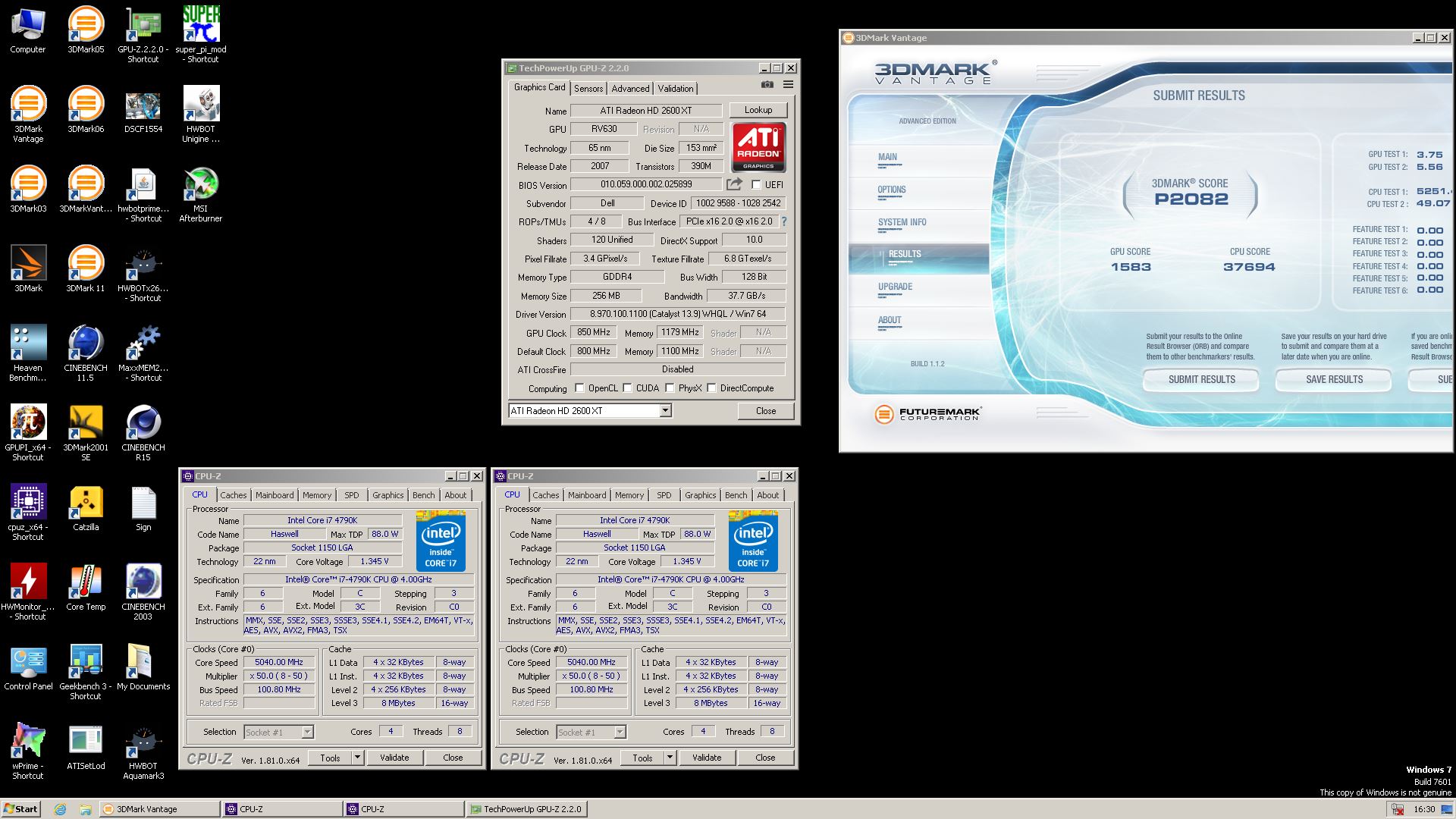The width and height of the screenshot is (1456, 819).
Task: Click Tools button in right CPU-Z
Action: 642,758
